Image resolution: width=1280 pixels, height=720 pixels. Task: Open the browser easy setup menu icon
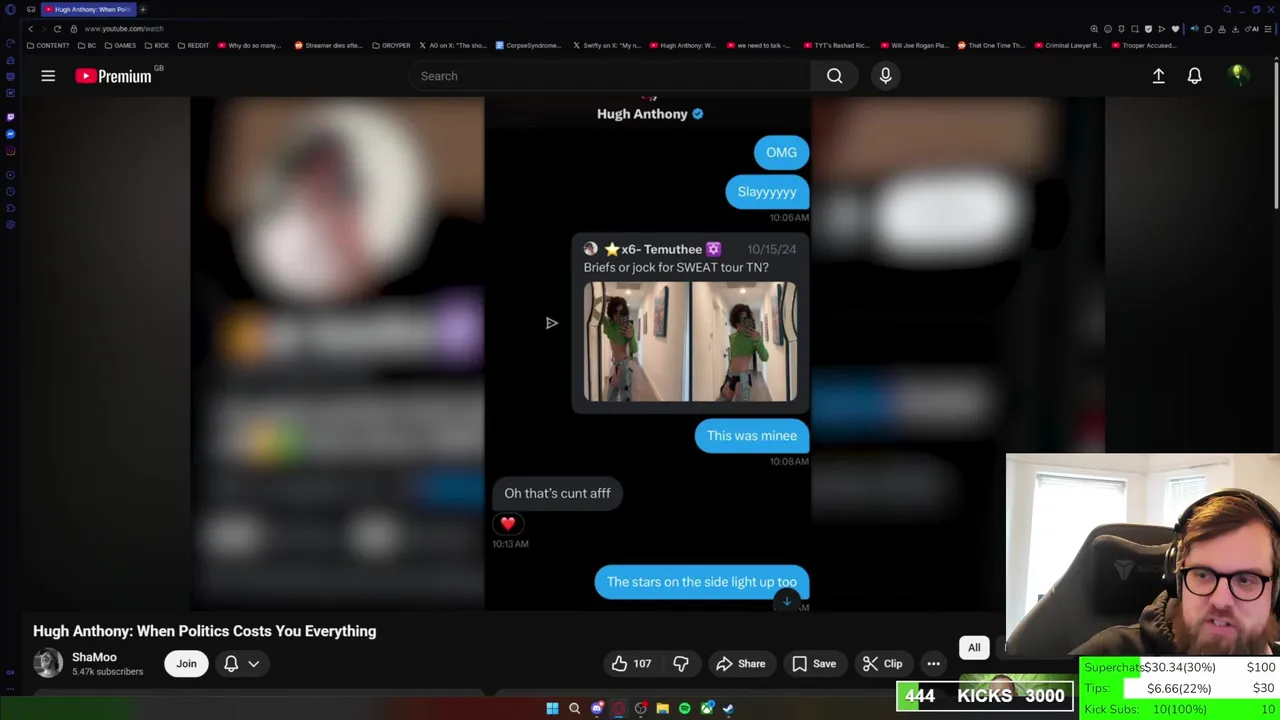point(1266,29)
